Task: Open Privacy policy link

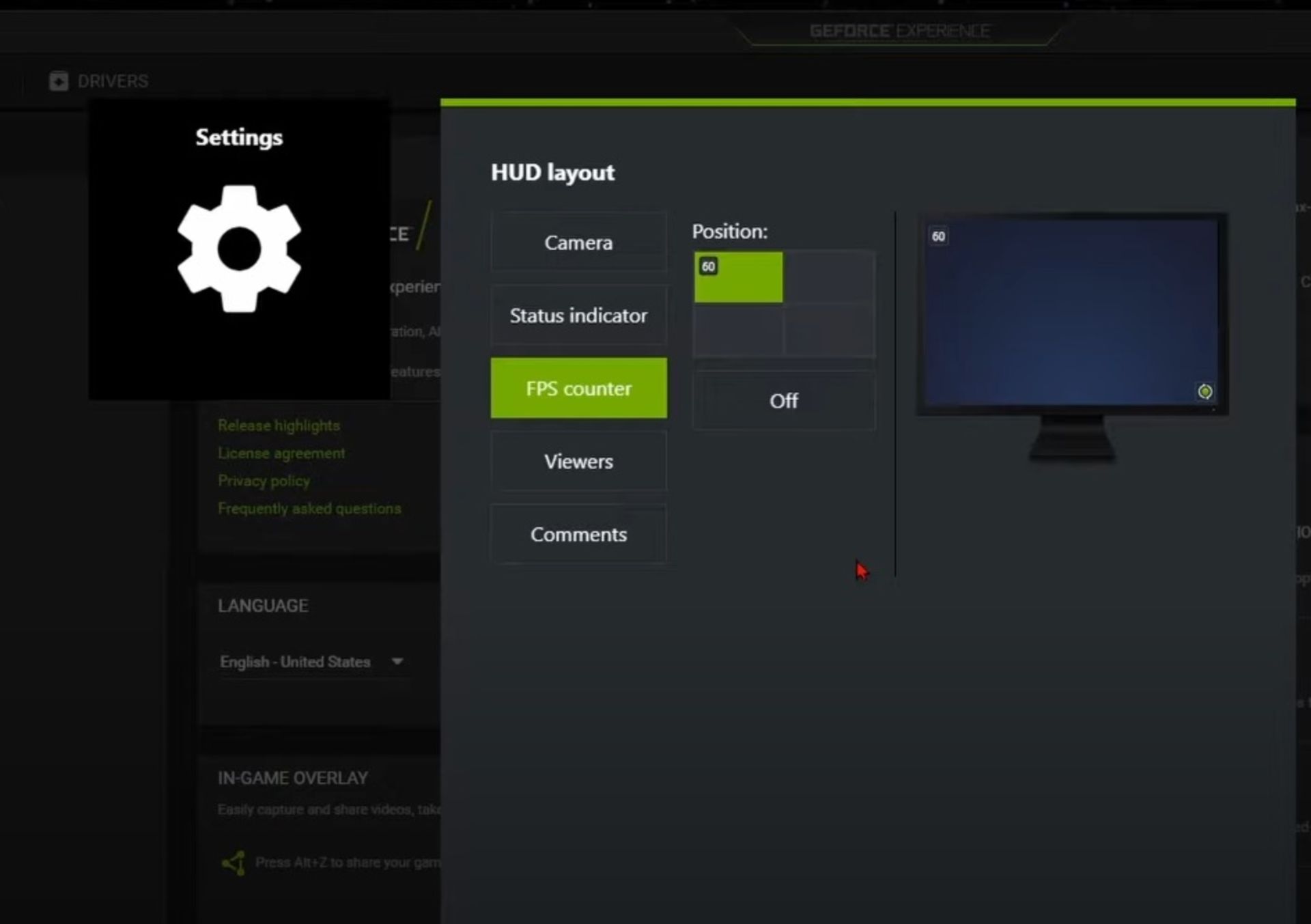Action: pos(264,481)
